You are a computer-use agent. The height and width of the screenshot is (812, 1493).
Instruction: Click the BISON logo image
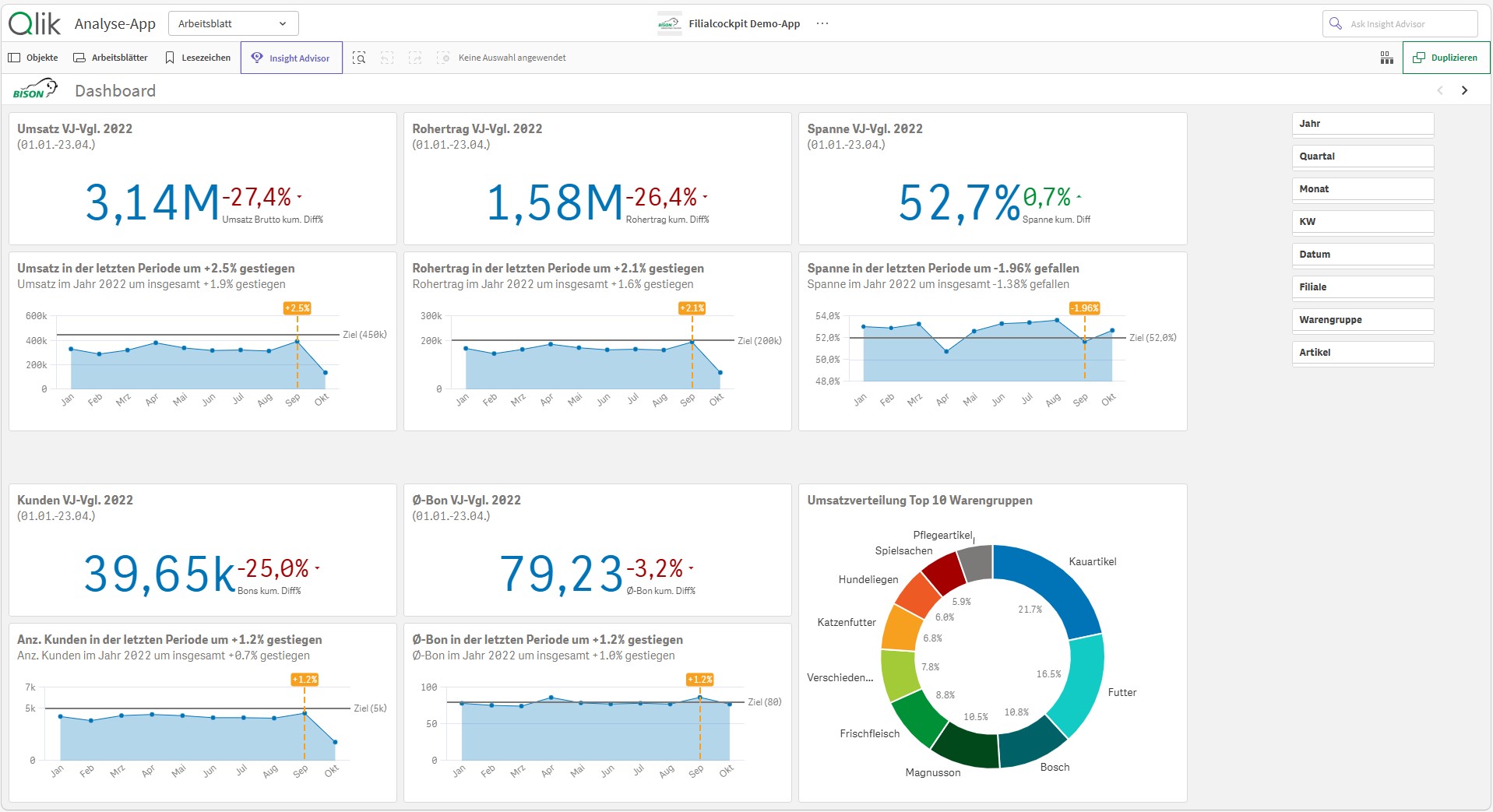point(35,89)
